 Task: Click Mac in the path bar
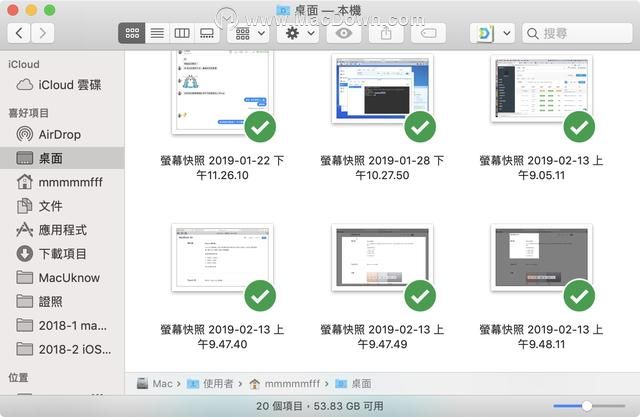click(155, 384)
